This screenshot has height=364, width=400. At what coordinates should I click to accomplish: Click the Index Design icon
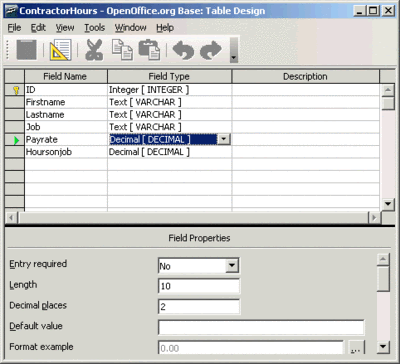(61, 50)
